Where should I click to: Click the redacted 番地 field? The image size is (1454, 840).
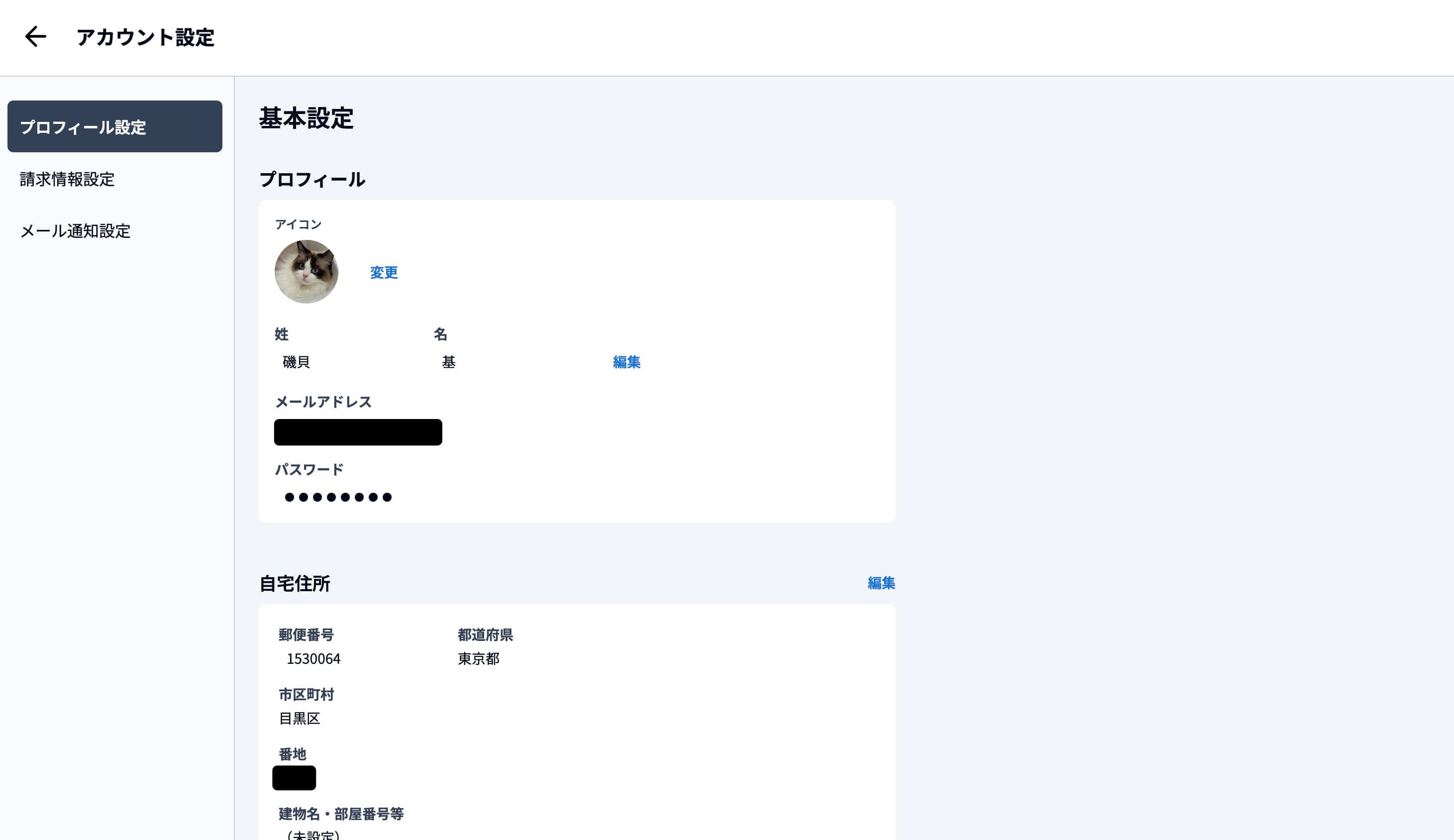(x=294, y=777)
